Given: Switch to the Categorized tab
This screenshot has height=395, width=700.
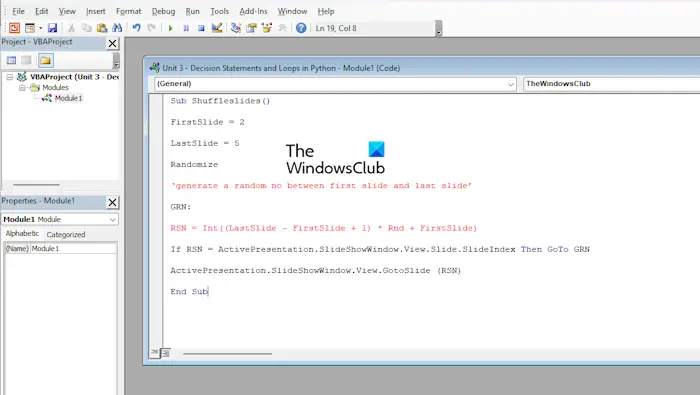Looking at the screenshot, I should tap(66, 234).
